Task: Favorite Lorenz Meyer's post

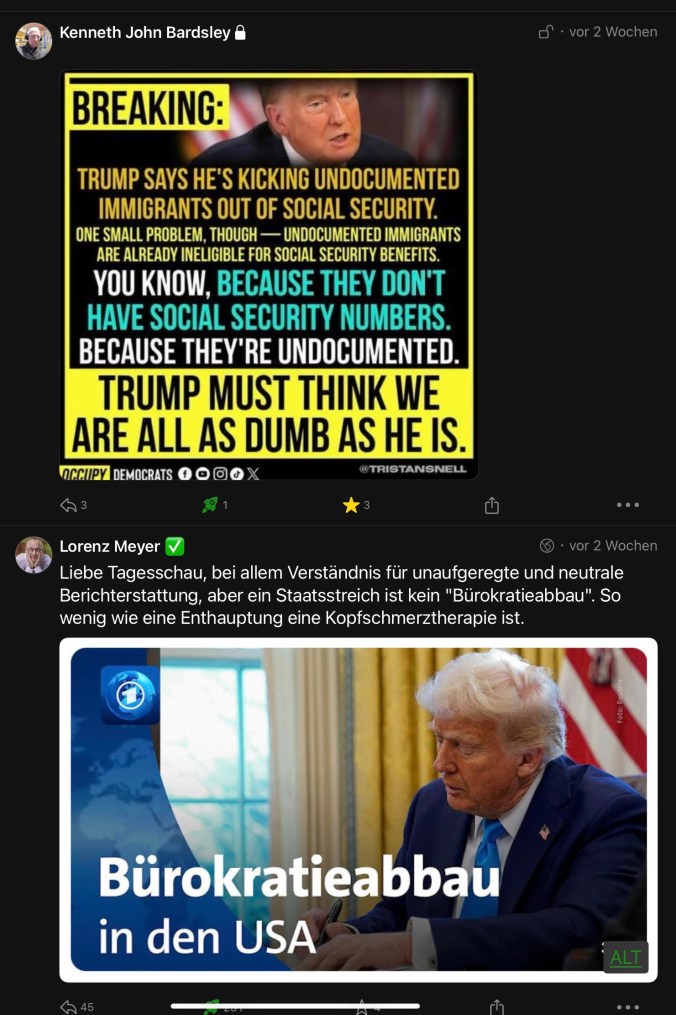Action: tap(361, 1007)
